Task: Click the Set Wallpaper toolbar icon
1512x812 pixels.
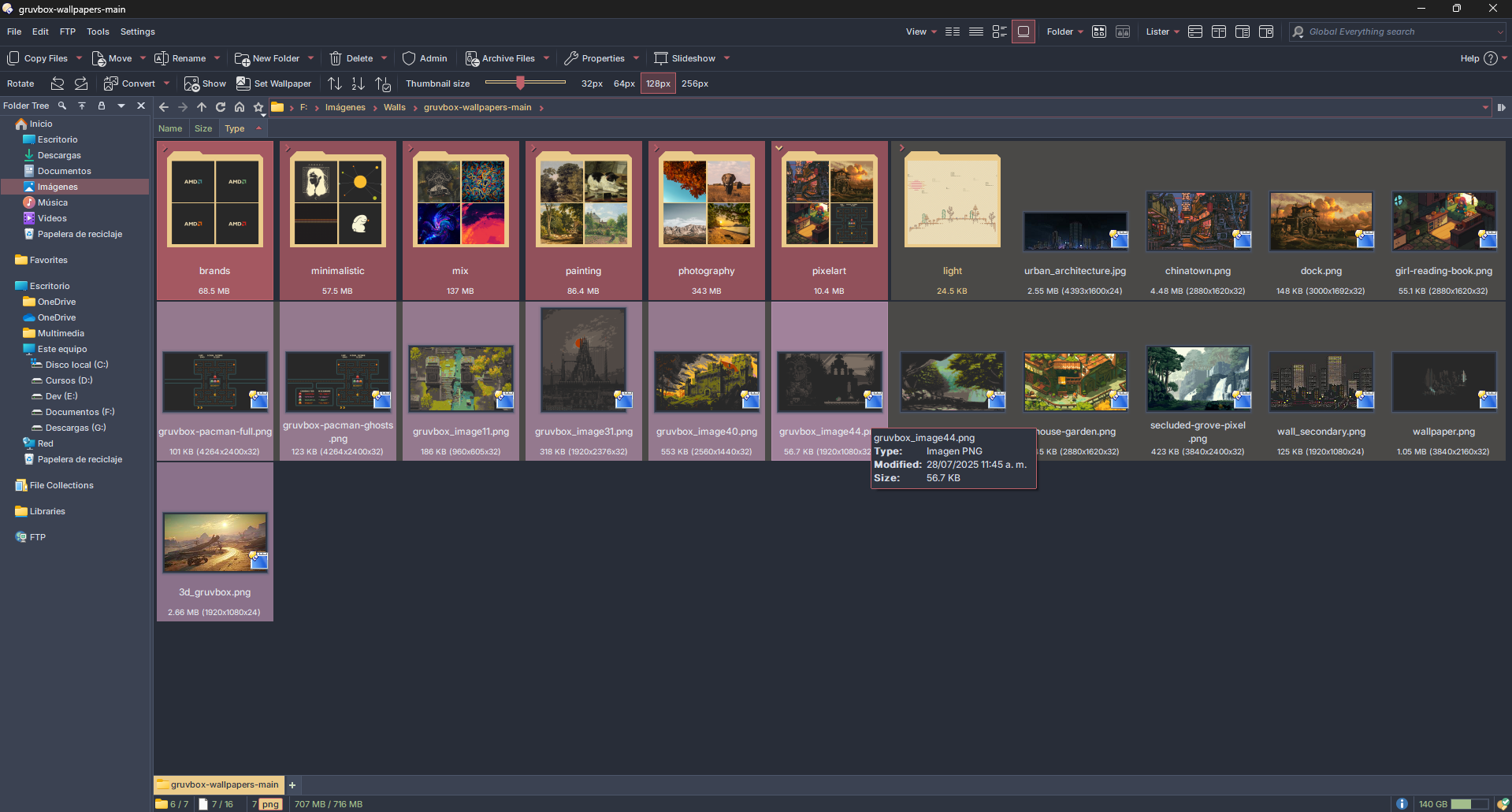Action: point(243,83)
